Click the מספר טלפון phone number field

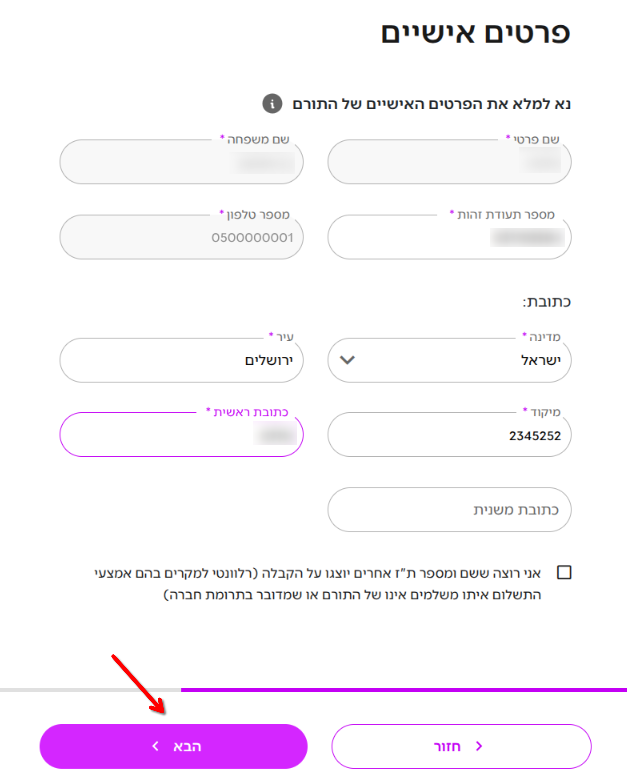pyautogui.click(x=181, y=237)
